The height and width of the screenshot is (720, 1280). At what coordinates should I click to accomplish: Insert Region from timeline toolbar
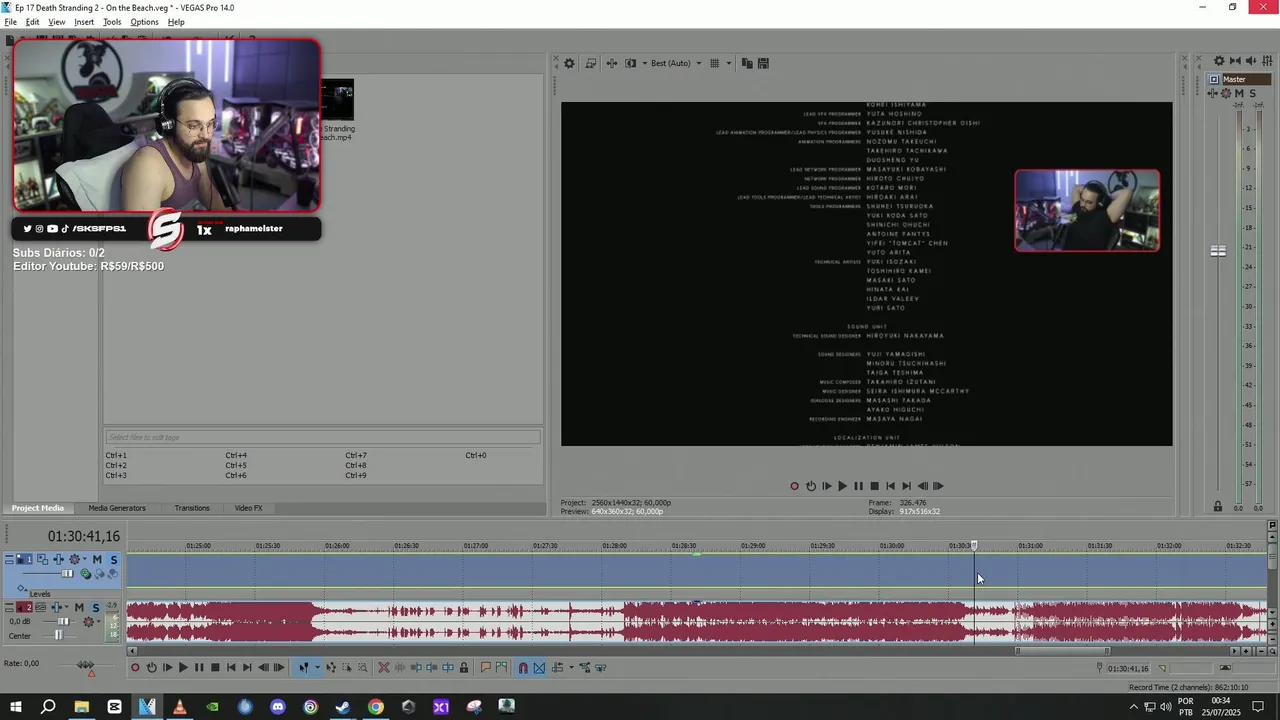point(502,667)
